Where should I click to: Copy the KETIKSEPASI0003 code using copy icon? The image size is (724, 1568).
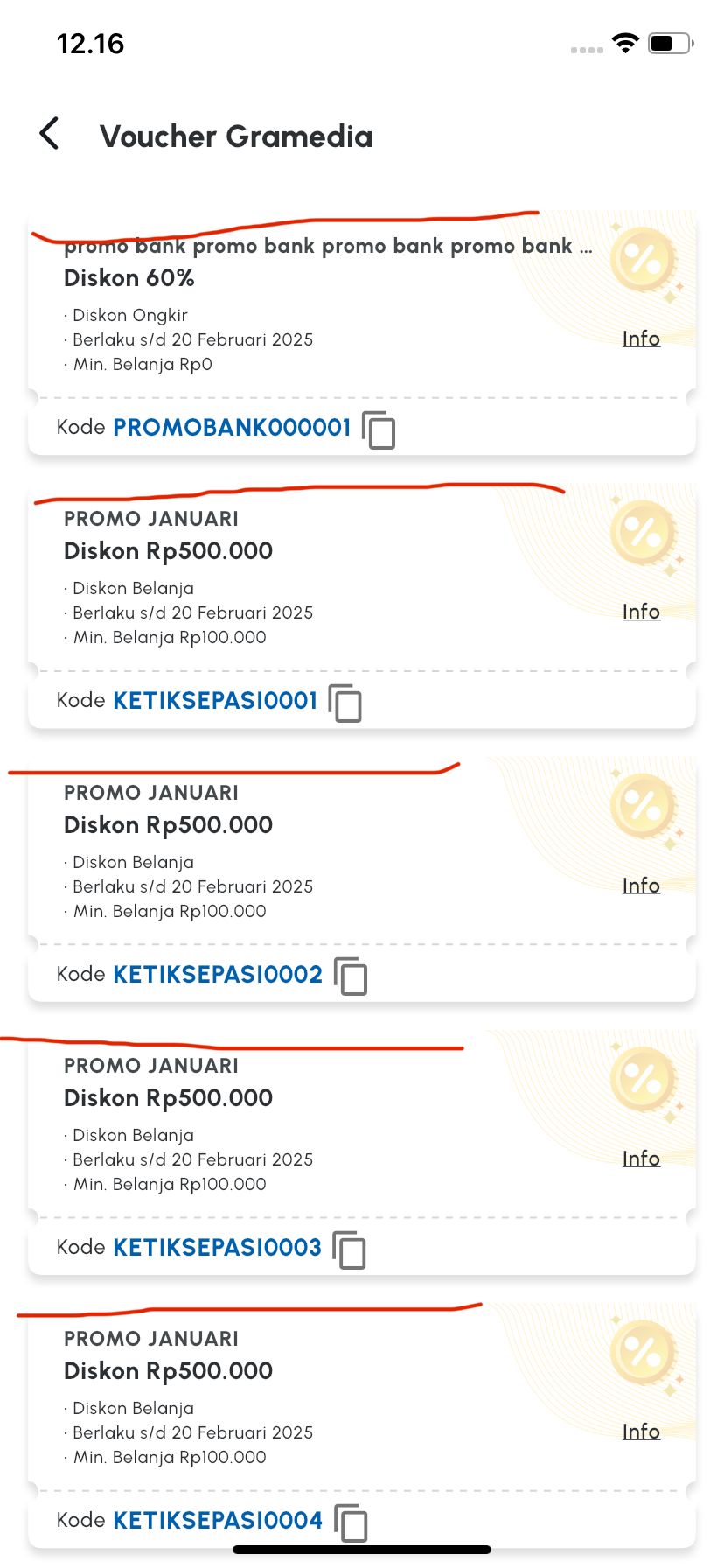click(x=350, y=1249)
